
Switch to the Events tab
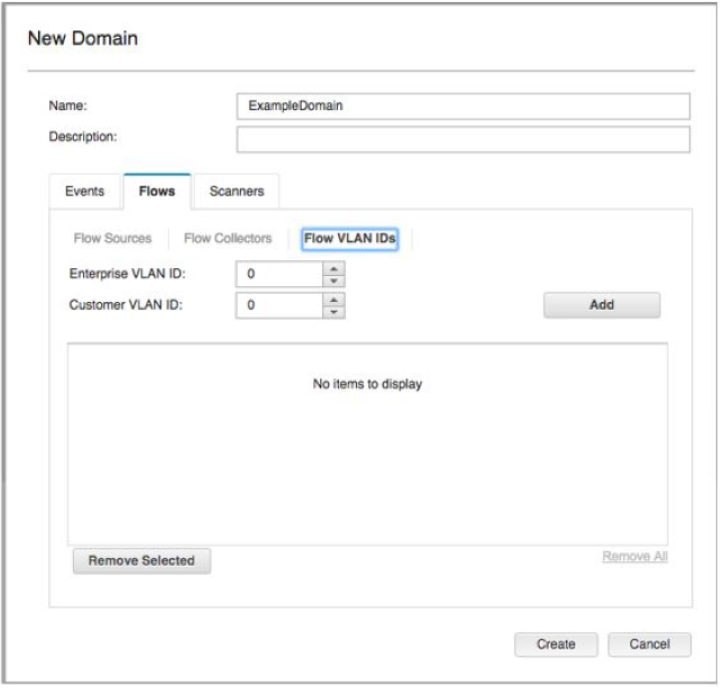(x=84, y=191)
